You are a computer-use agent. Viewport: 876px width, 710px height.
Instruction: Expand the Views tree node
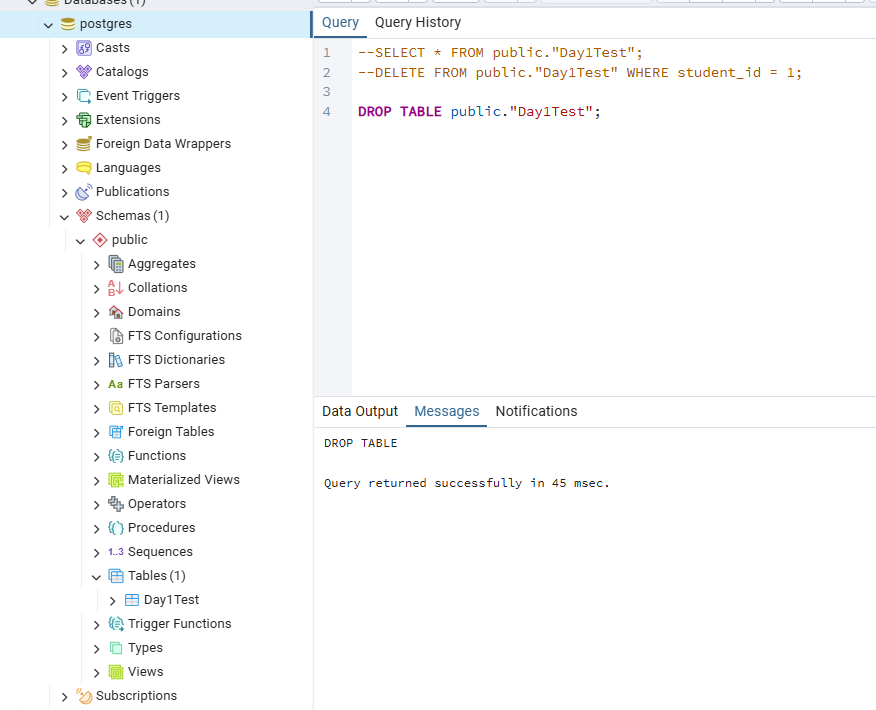97,674
